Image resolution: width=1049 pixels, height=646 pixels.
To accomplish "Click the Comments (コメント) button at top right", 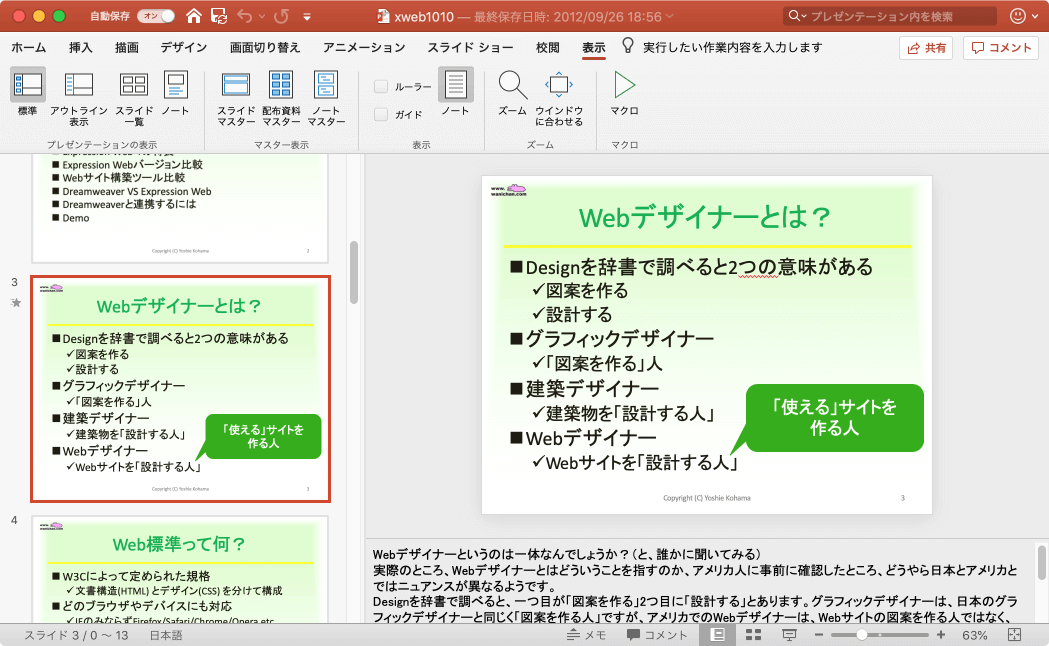I will (1001, 47).
